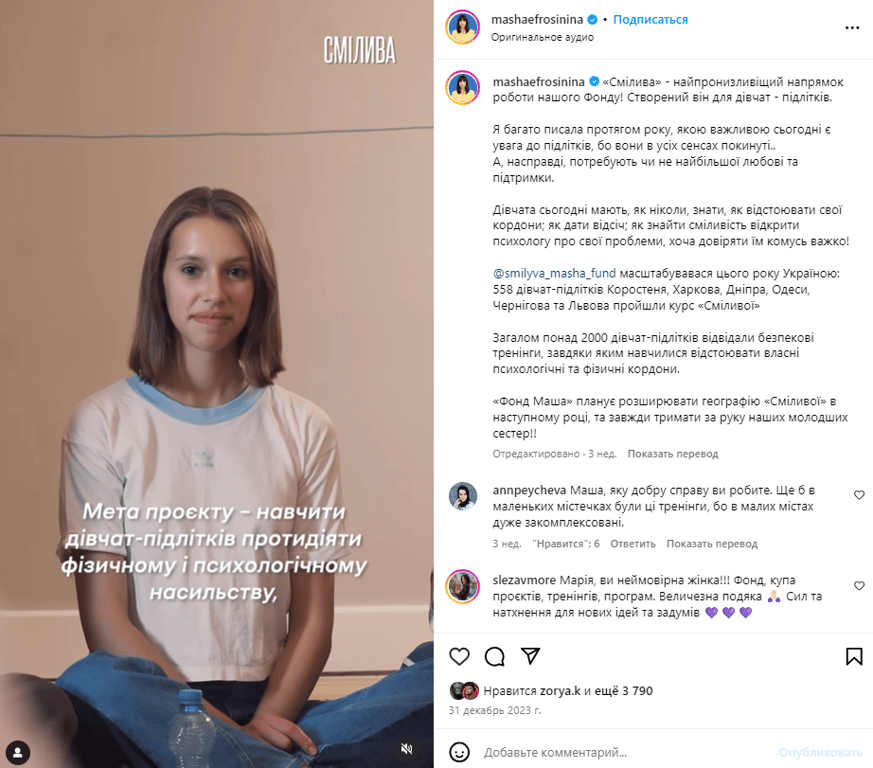Show tagged people on the video
The width and height of the screenshot is (873, 768).
pos(18,752)
